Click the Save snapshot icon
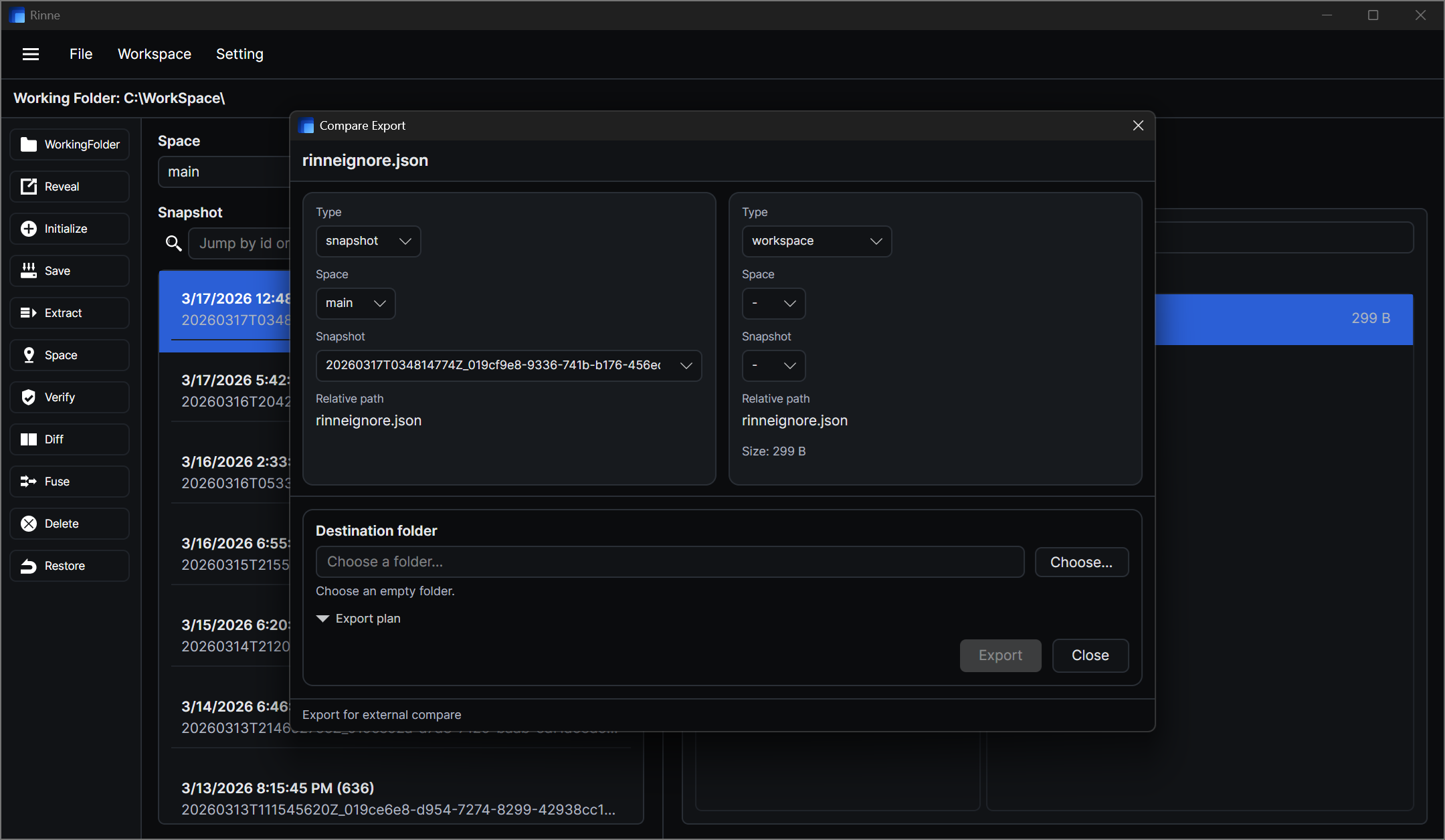The height and width of the screenshot is (840, 1445). click(29, 270)
